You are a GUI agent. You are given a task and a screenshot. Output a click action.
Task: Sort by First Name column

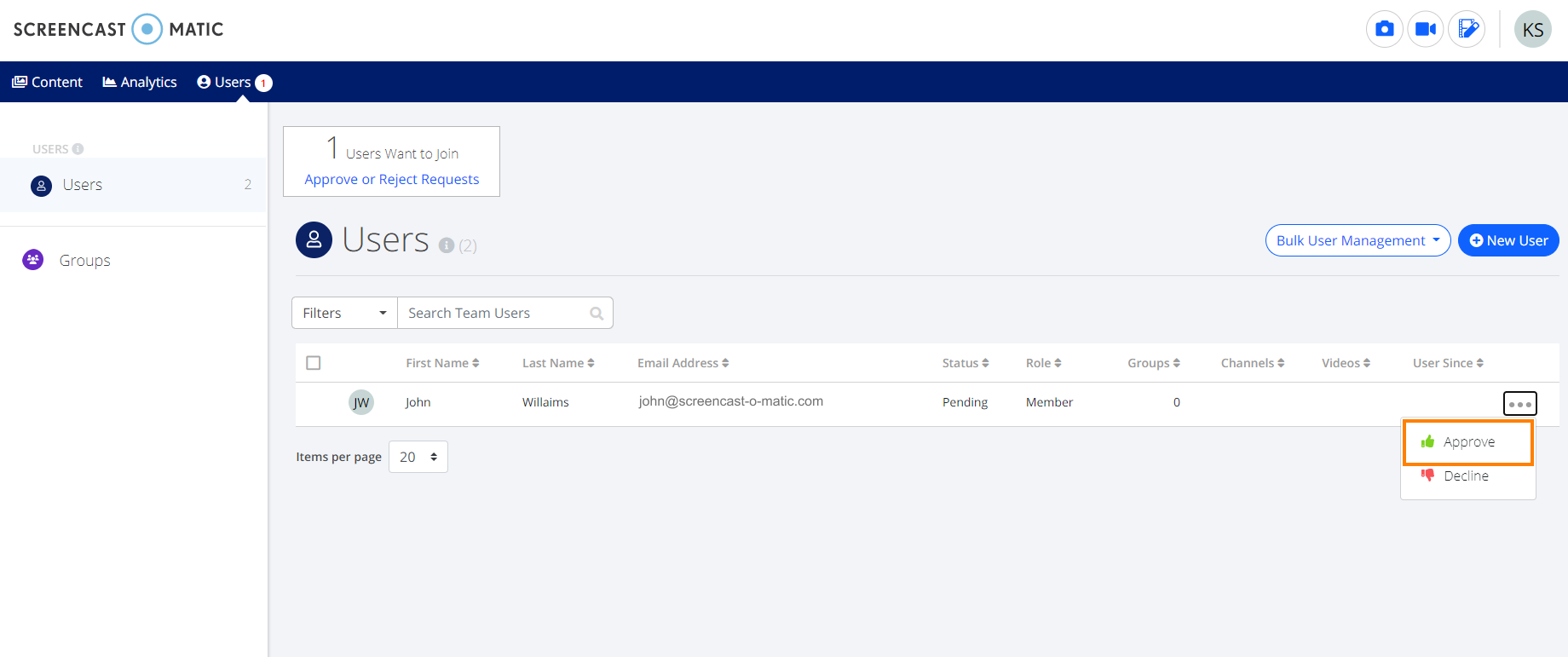tap(442, 363)
